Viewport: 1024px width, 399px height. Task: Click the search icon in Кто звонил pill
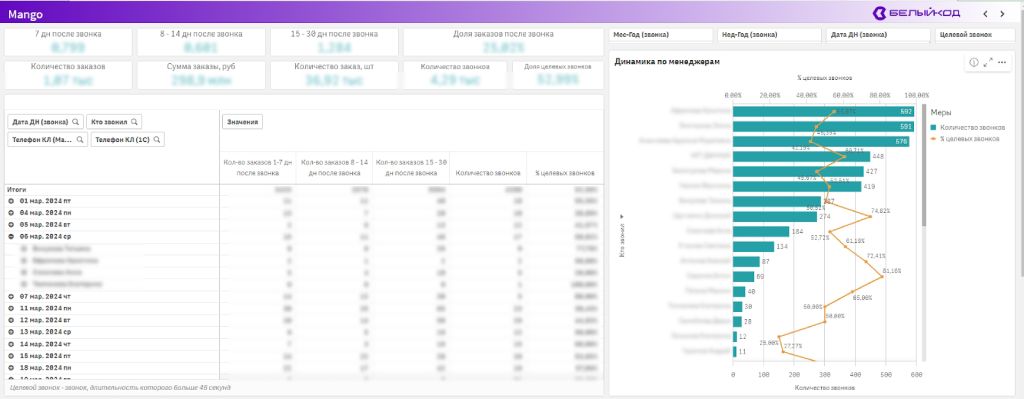pos(135,121)
